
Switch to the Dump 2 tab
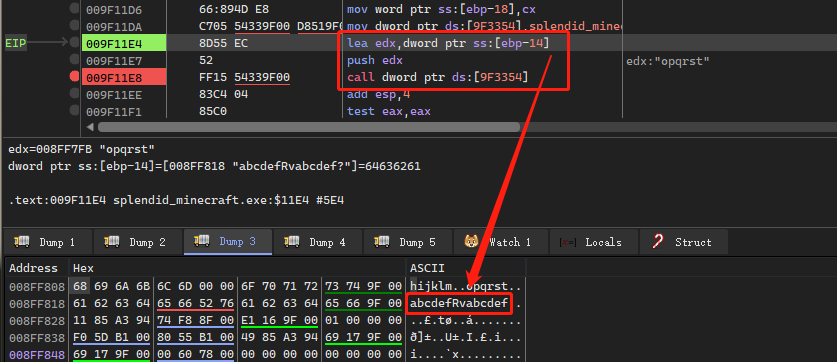click(x=138, y=242)
